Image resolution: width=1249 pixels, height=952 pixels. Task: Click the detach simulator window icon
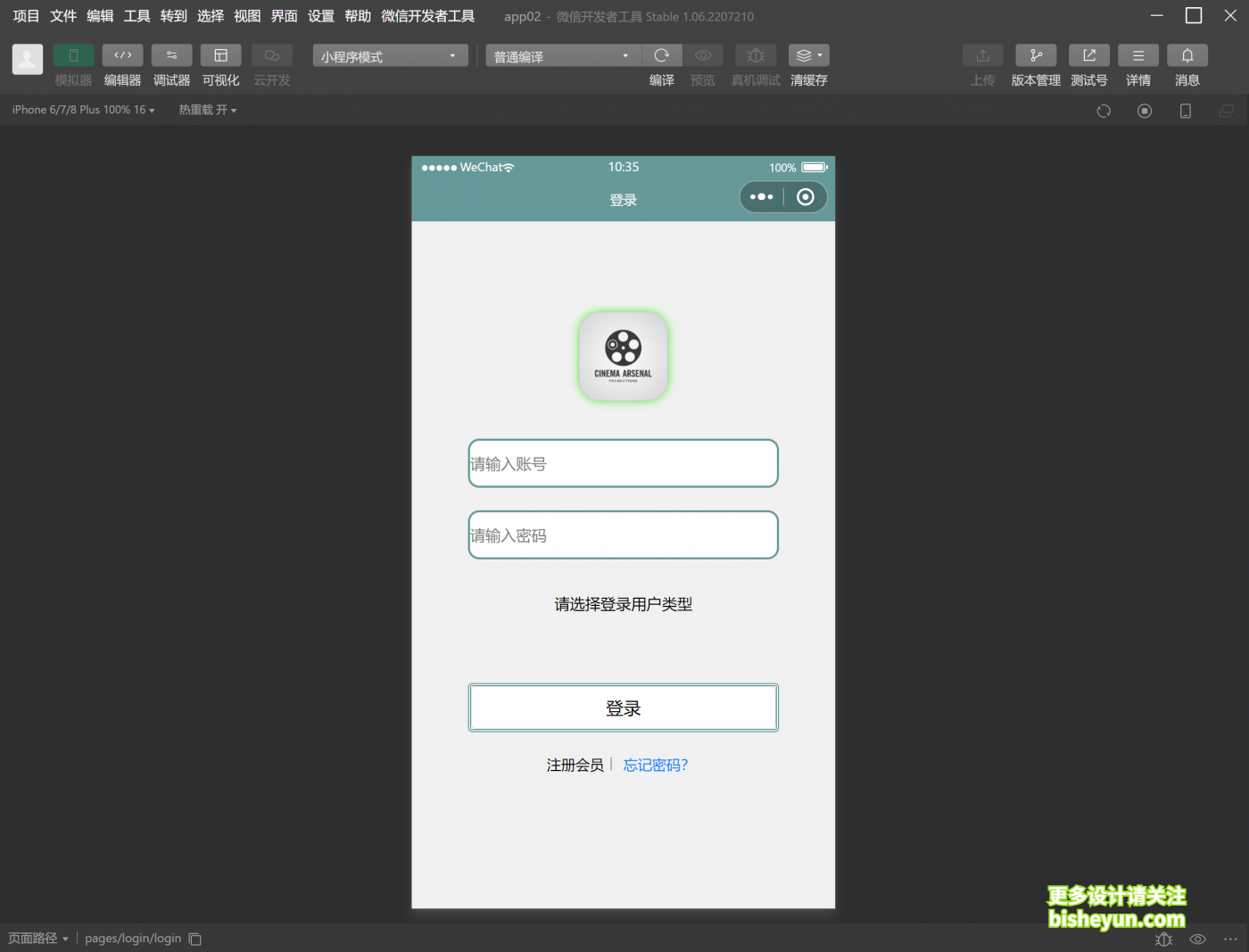1227,111
